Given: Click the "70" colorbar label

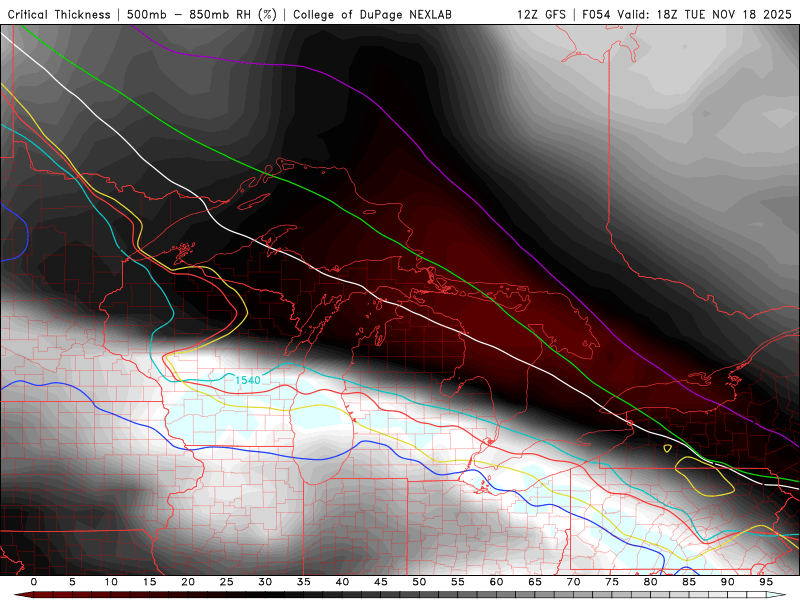Looking at the screenshot, I should pos(573,582).
